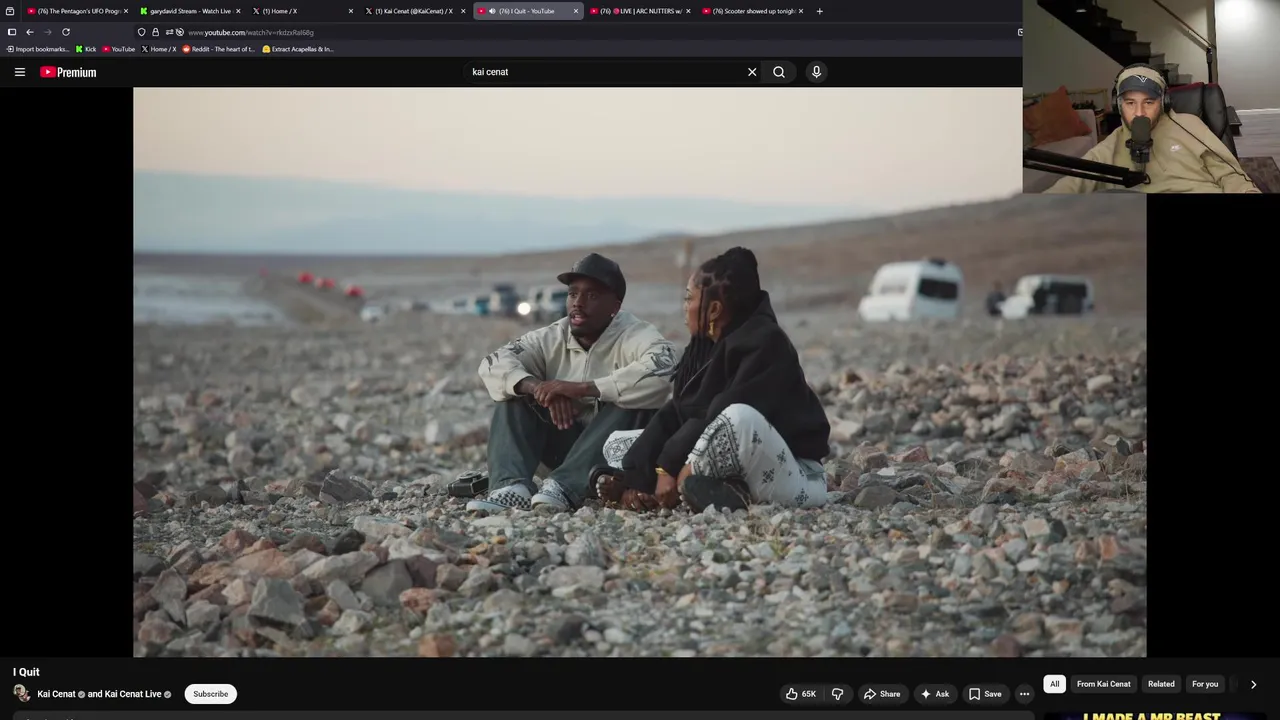Pause the I Quit video player
1280x720 pixels.
click(640, 372)
